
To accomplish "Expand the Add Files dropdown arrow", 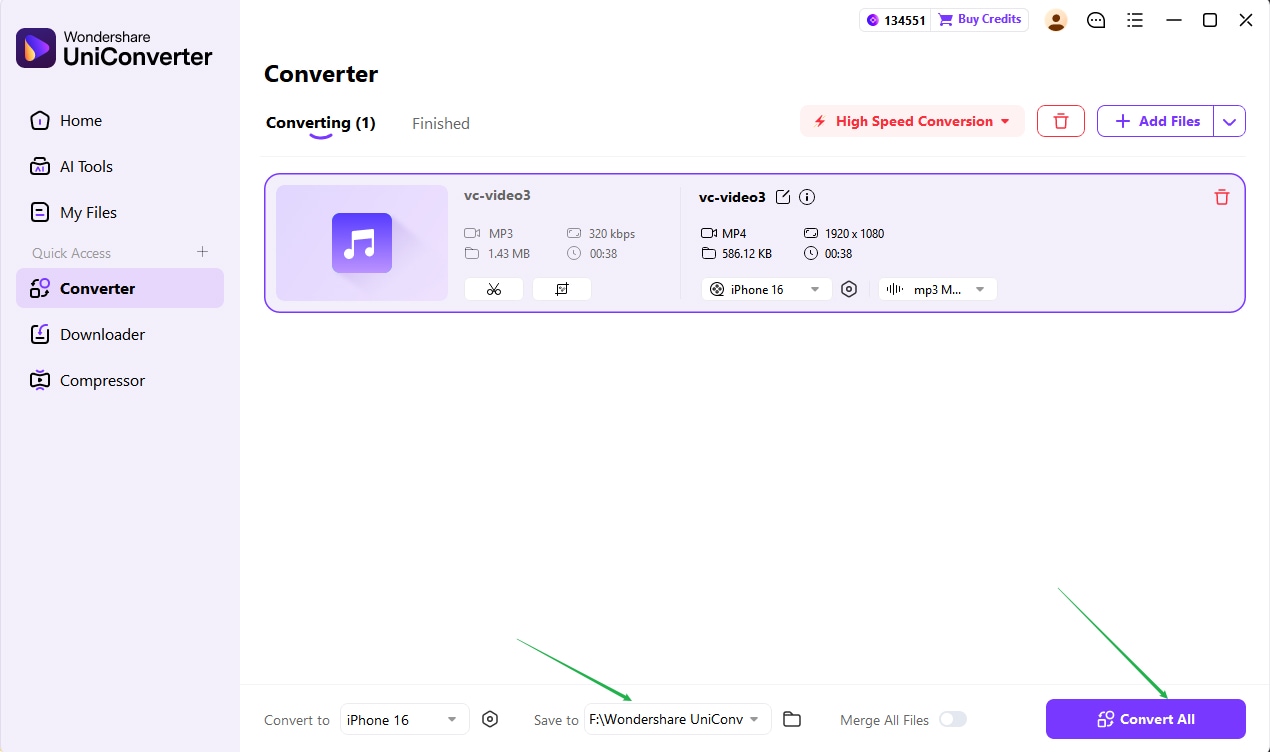I will 1230,121.
